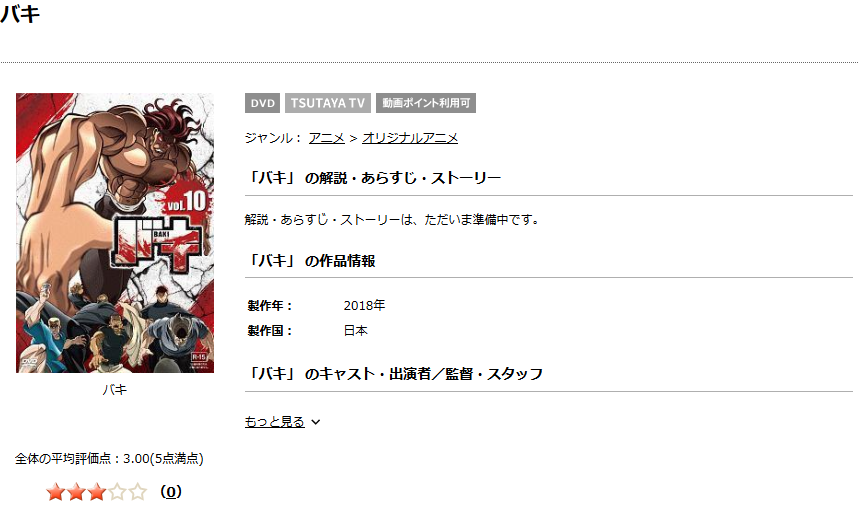The image size is (858, 510).
Task: Click the 「バキ」の作品情報 section heading
Action: pos(311,261)
